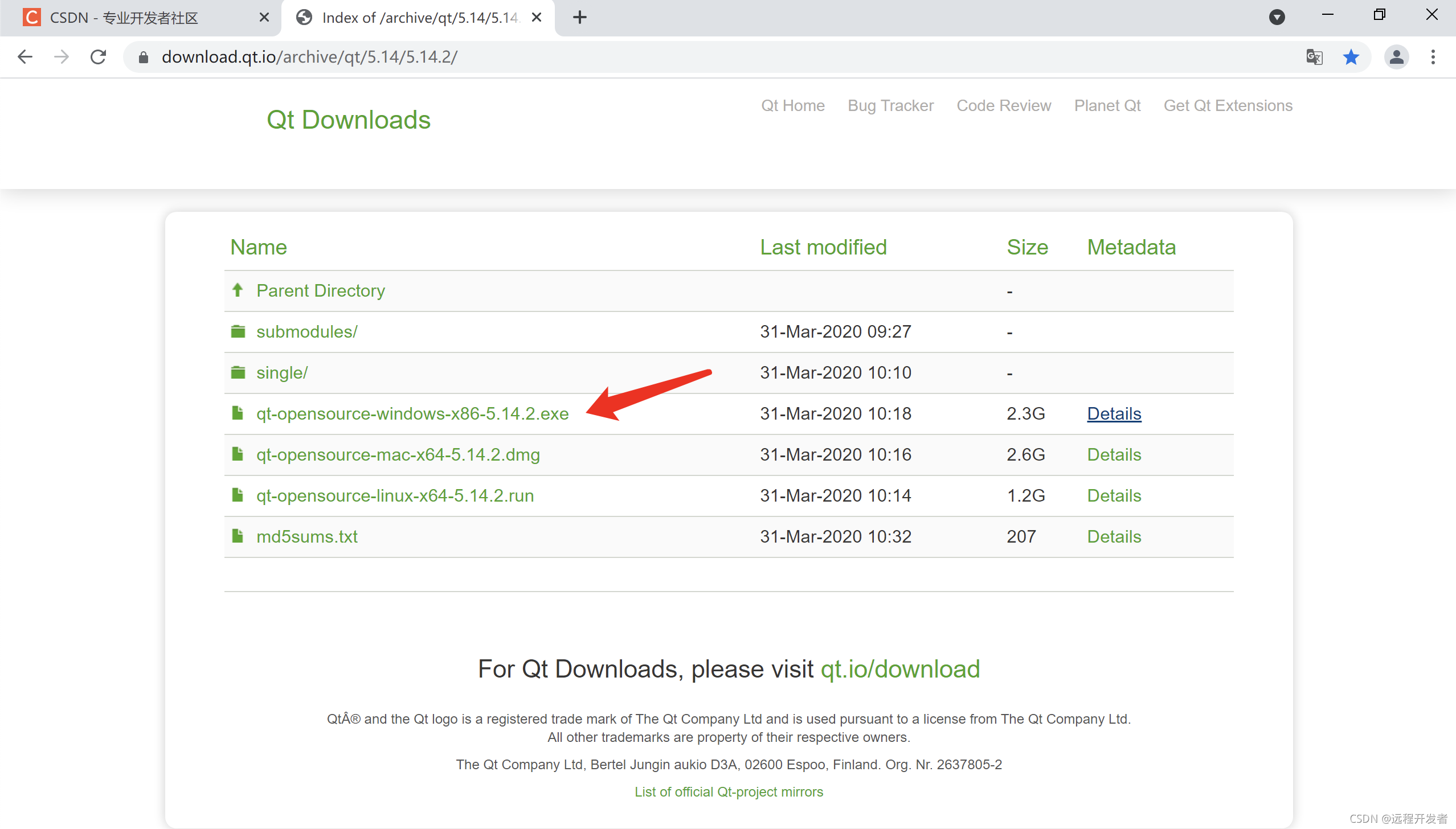Sort by the Last modified column

(x=824, y=247)
